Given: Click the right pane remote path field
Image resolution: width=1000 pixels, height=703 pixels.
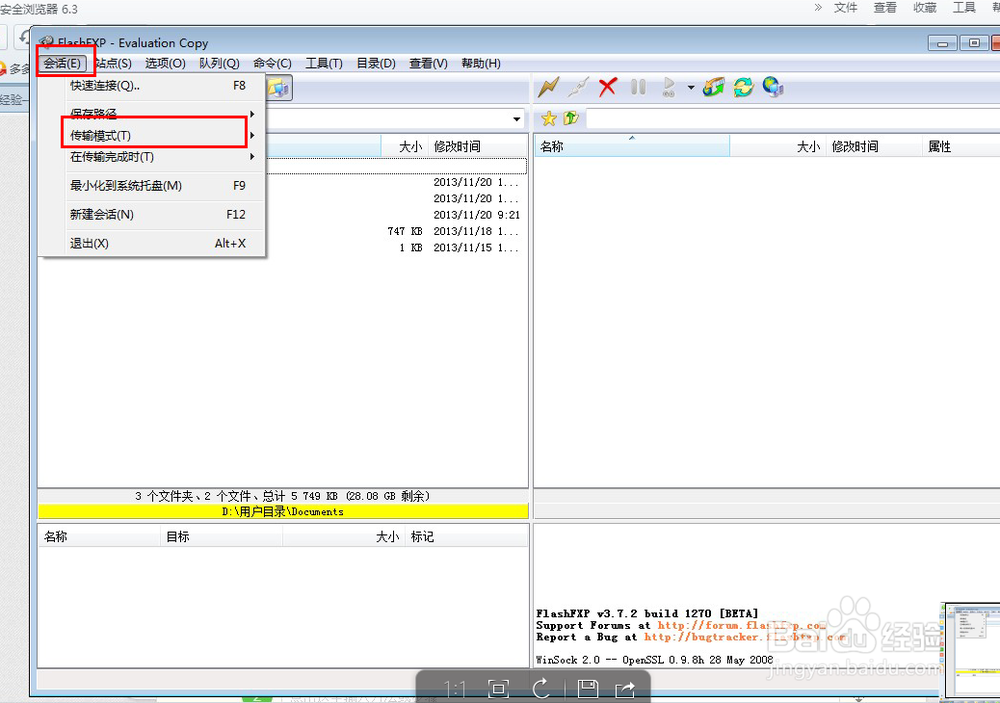Looking at the screenshot, I should point(793,118).
